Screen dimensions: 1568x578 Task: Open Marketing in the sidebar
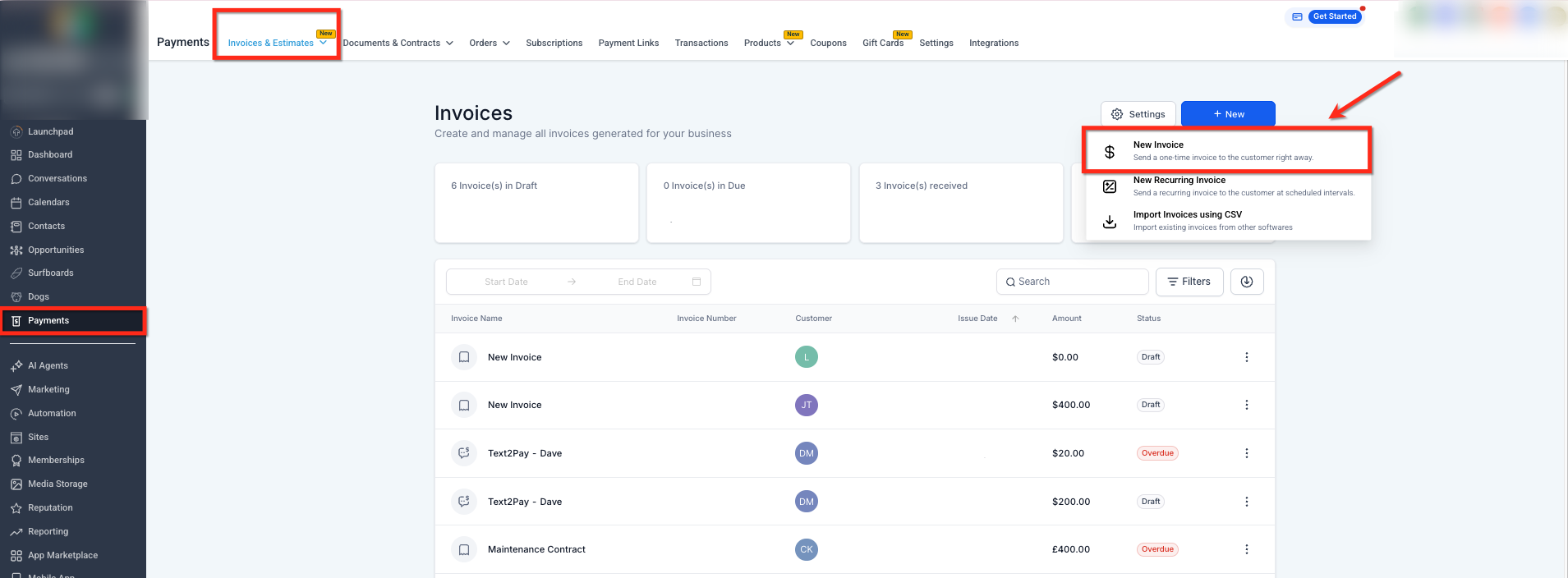click(x=48, y=389)
